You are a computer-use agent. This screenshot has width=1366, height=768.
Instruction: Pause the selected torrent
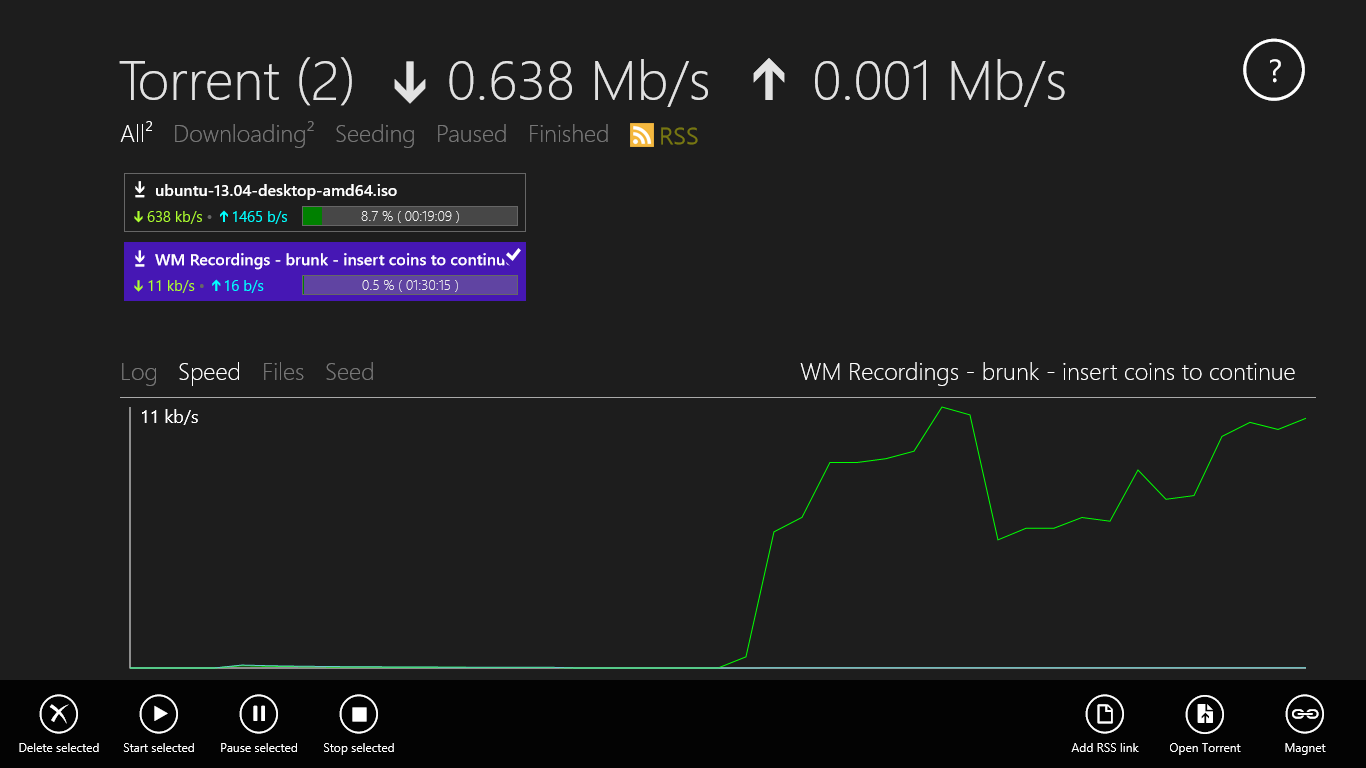(x=259, y=714)
